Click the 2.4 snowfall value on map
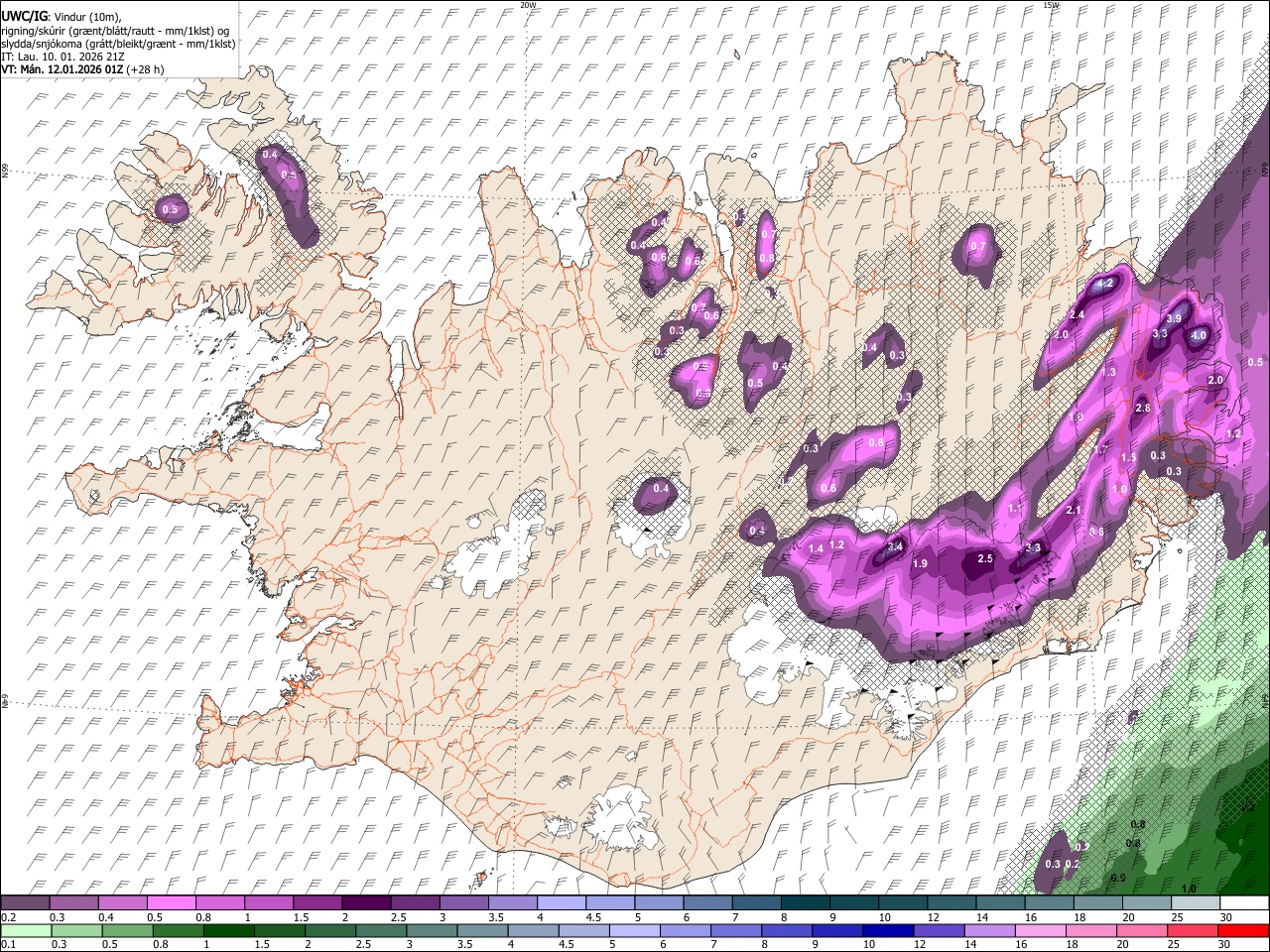1270x952 pixels. pos(1078,314)
